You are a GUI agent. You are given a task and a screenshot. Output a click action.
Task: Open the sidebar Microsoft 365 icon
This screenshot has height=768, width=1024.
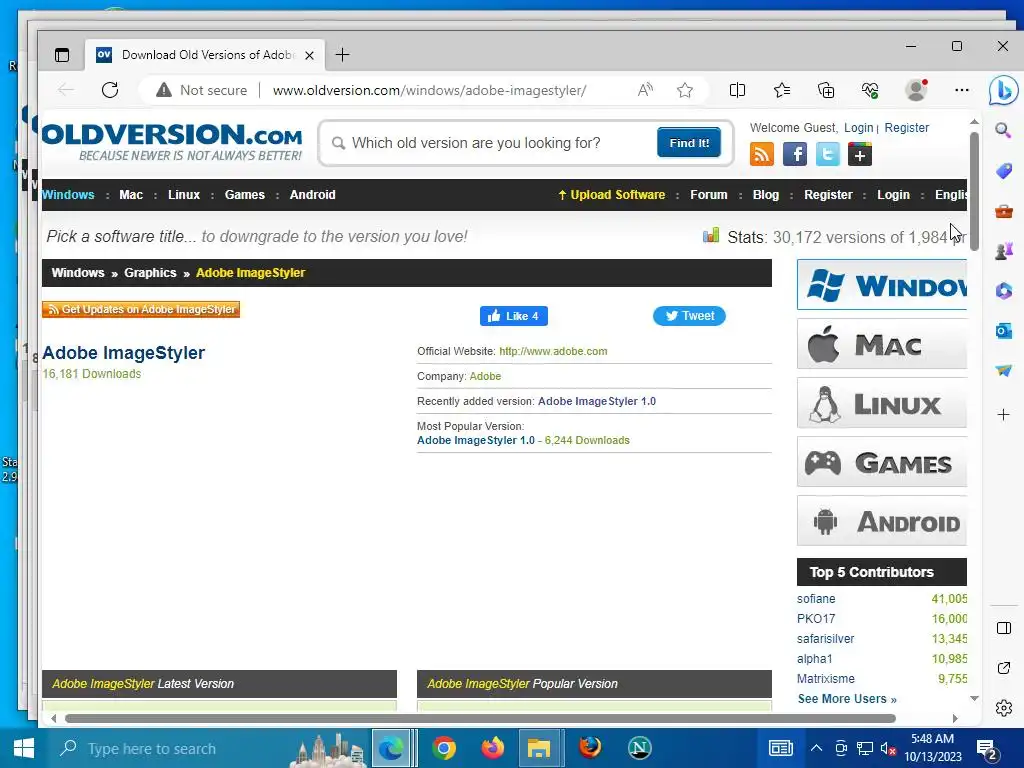(x=1004, y=291)
